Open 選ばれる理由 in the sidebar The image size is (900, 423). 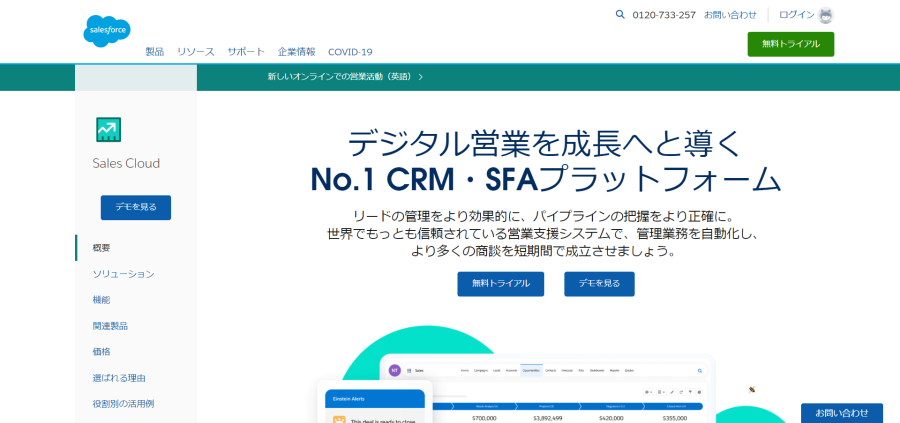[x=119, y=378]
